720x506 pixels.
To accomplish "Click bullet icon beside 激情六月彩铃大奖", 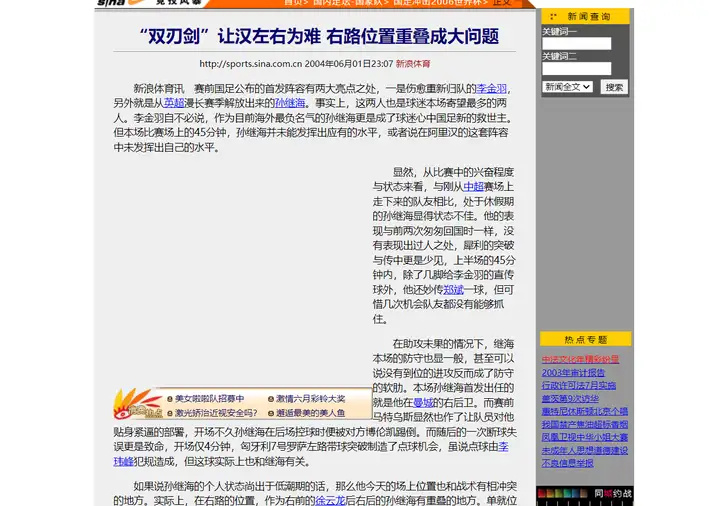I will 270,398.
